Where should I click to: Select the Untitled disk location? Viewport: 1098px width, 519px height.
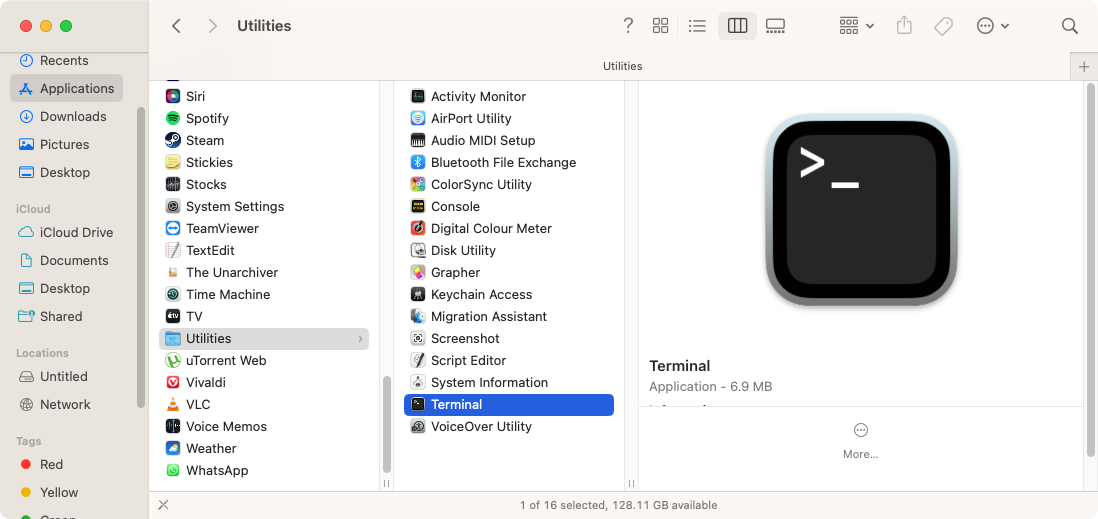coord(54,376)
